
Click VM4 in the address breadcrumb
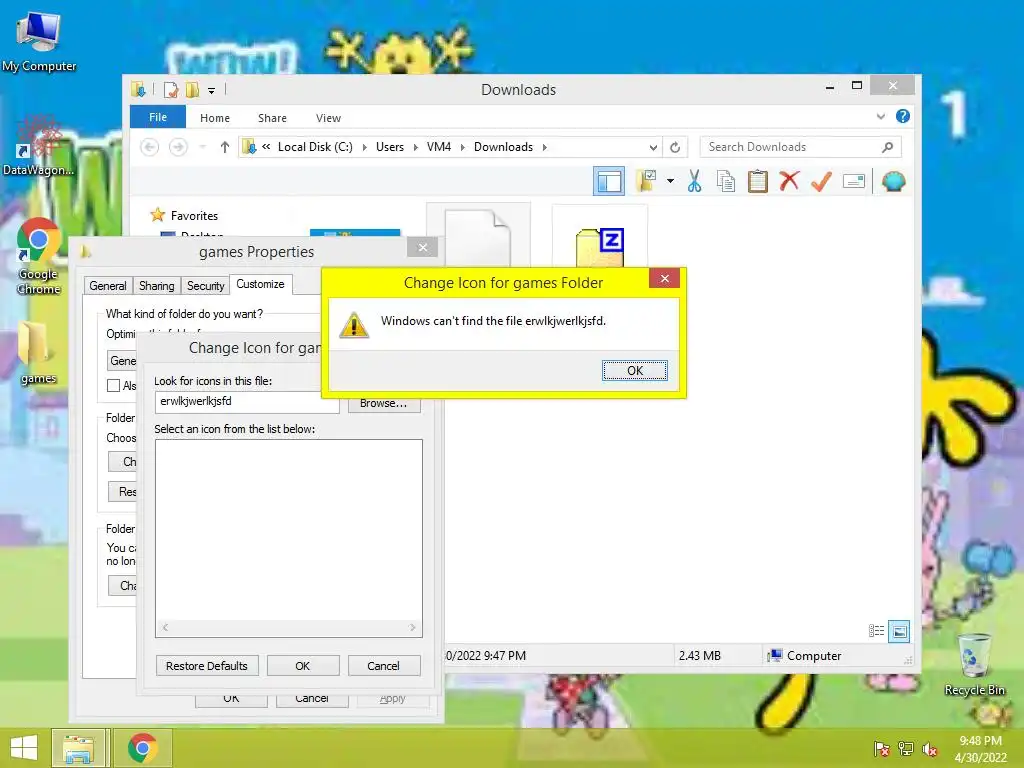click(439, 147)
